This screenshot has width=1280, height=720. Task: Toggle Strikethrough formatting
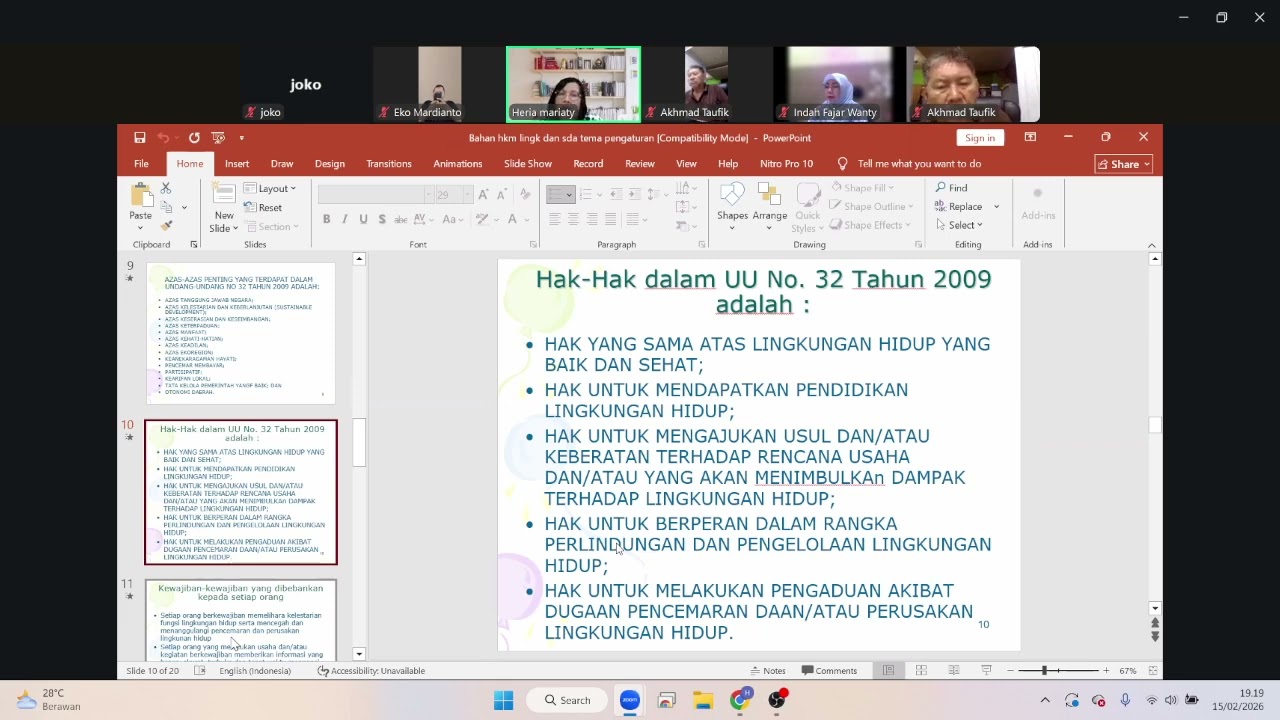tap(401, 219)
